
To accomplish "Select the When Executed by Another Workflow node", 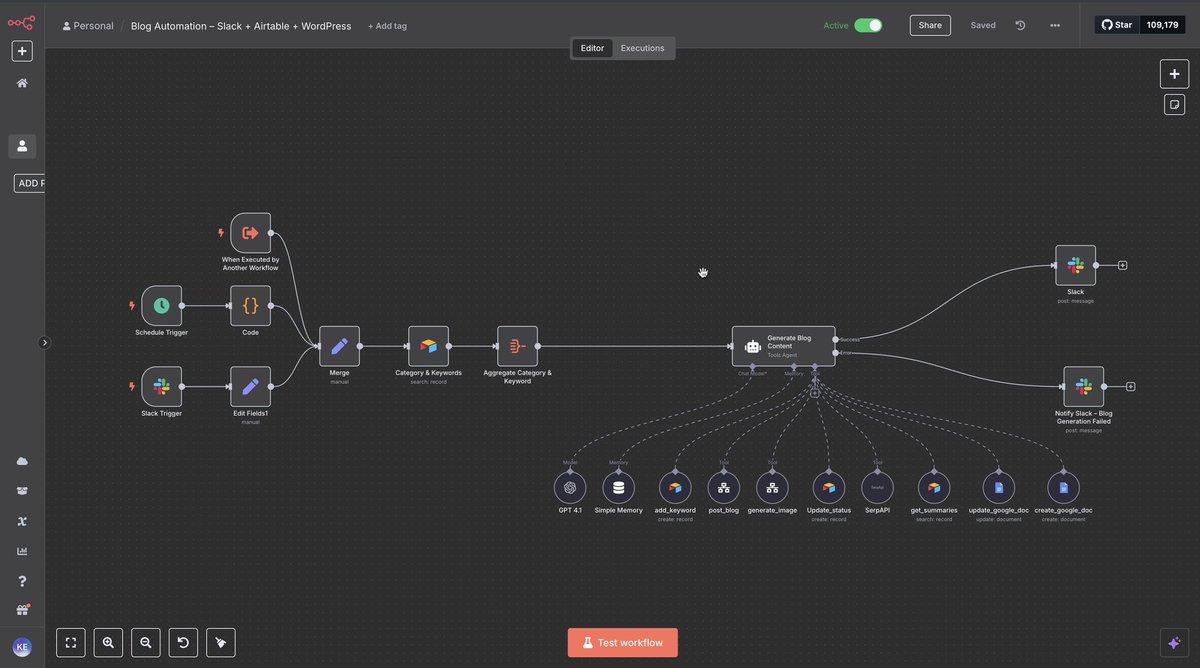I will [250, 232].
